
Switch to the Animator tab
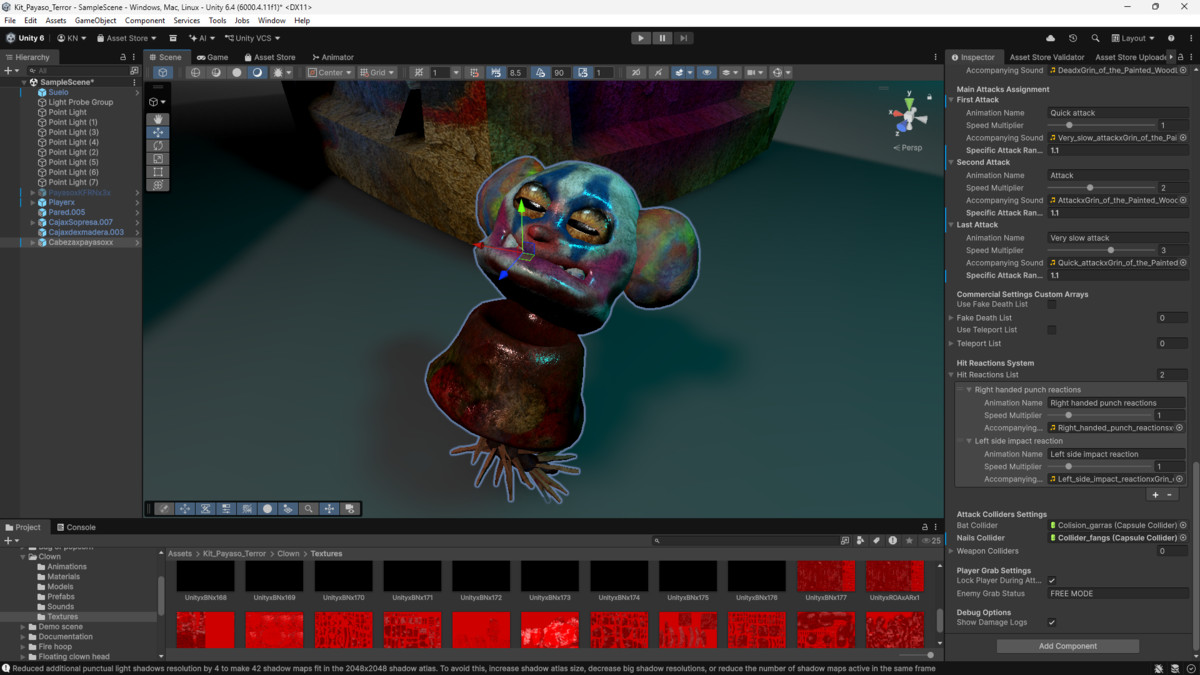[333, 57]
